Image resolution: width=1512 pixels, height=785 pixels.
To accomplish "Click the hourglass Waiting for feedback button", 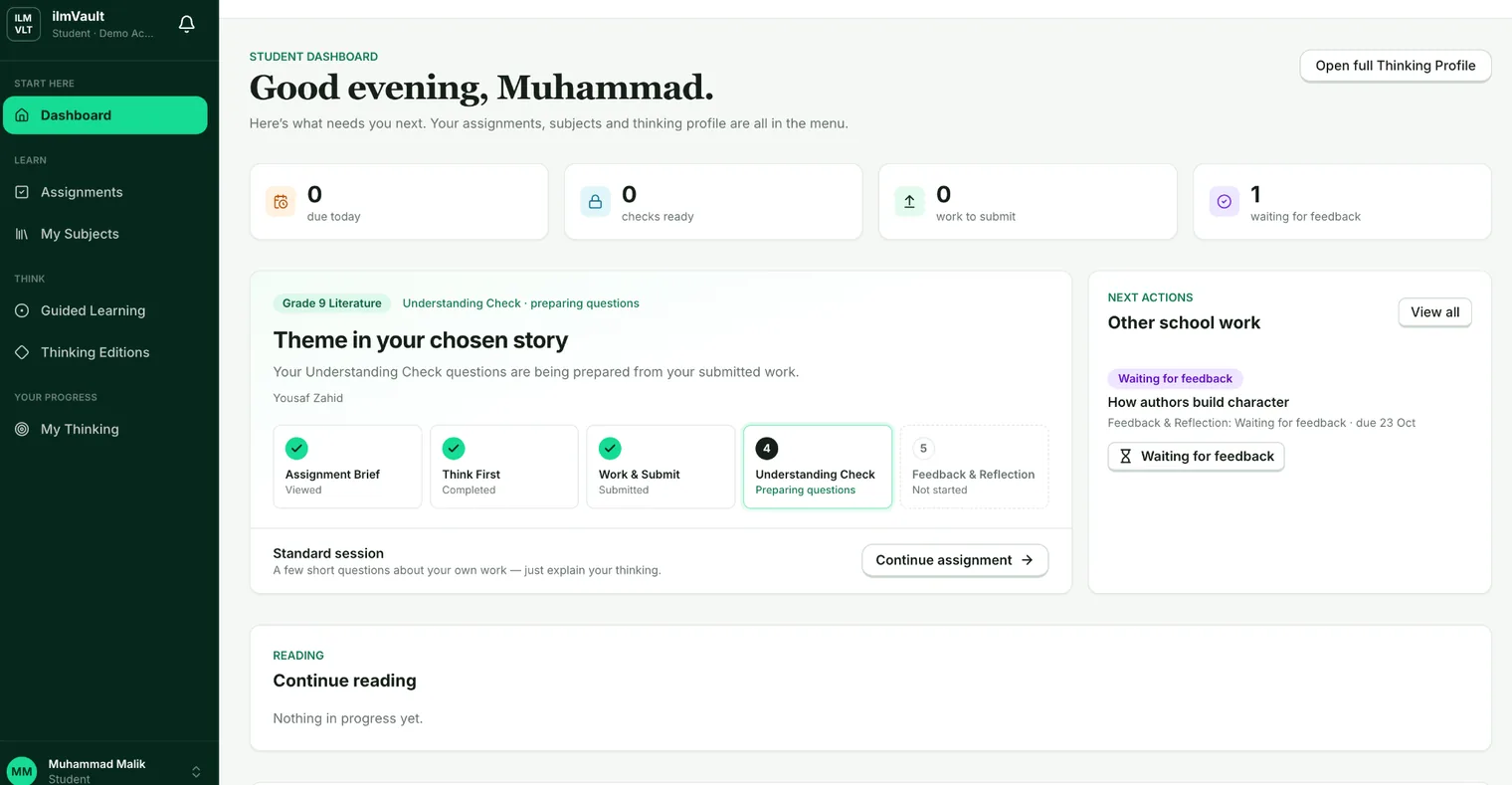I will [1196, 457].
